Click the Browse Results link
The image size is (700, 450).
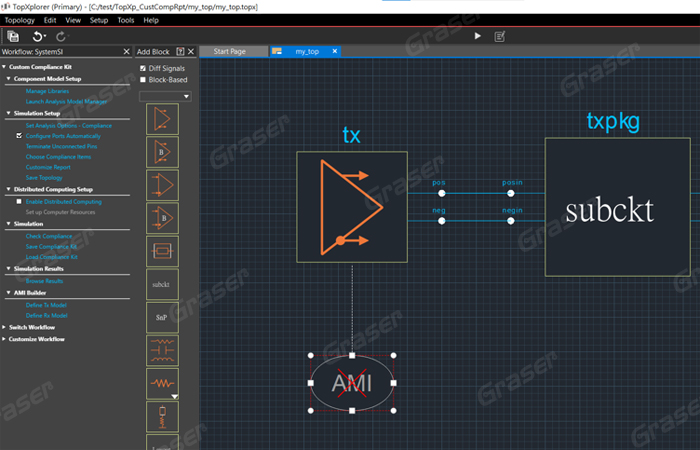point(44,281)
